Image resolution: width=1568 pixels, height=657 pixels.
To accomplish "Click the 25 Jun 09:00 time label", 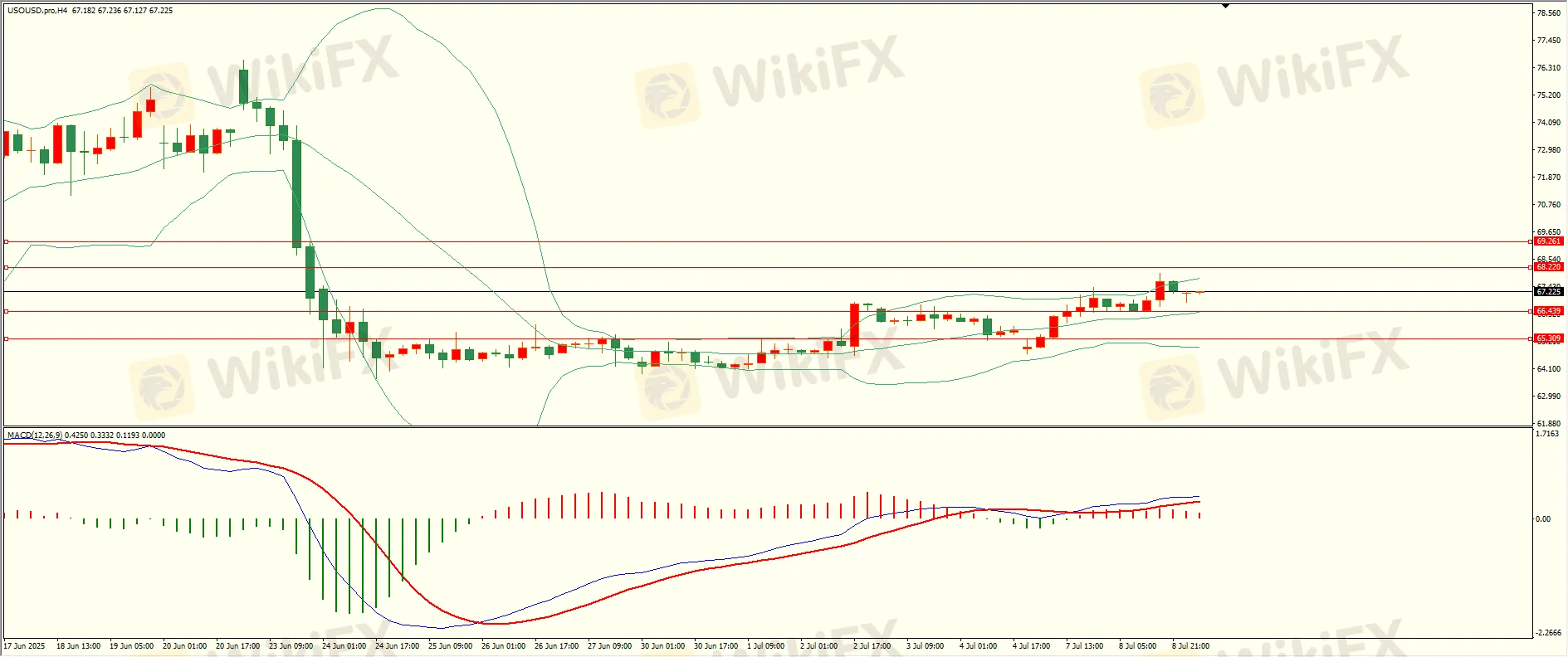I will [450, 646].
